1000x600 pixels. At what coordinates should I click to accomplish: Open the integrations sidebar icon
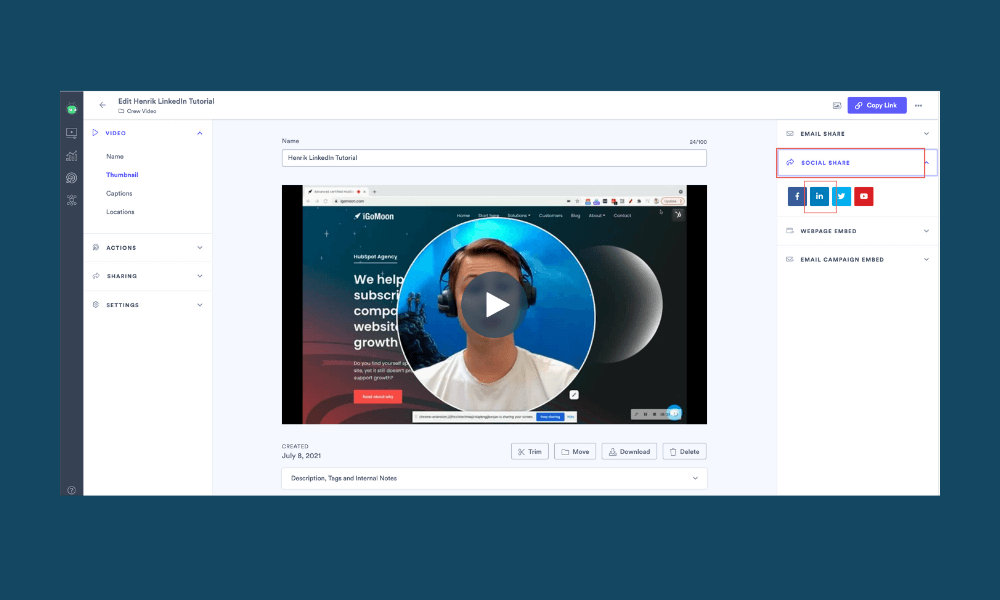coord(71,200)
